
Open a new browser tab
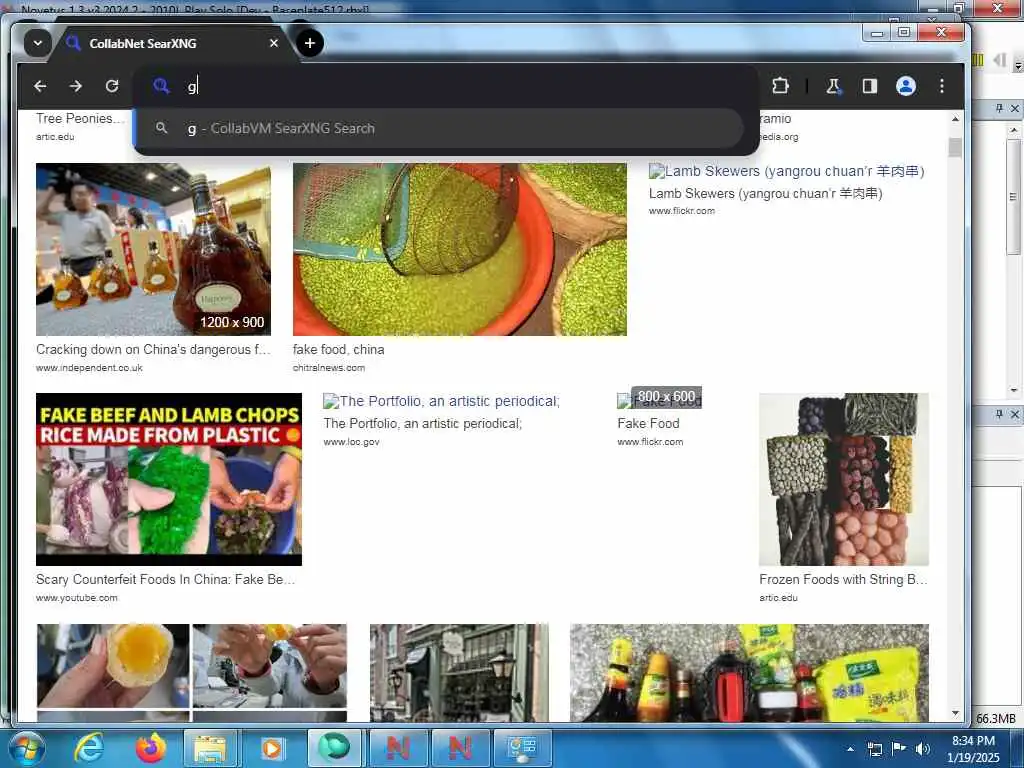coord(310,43)
